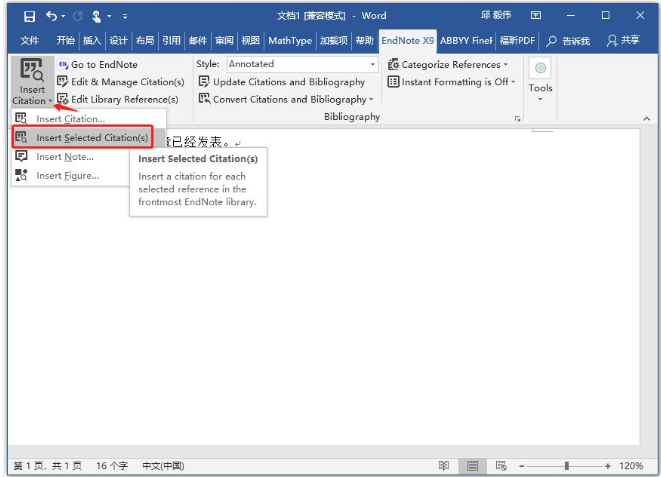The image size is (661, 477).
Task: Switch to the 审阅 tab
Action: click(224, 40)
